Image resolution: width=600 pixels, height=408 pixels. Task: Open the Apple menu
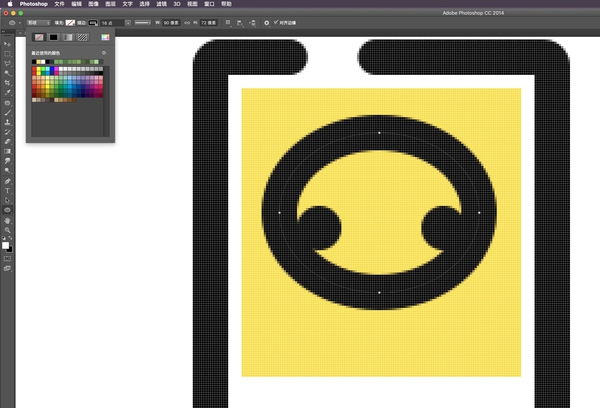10,4
